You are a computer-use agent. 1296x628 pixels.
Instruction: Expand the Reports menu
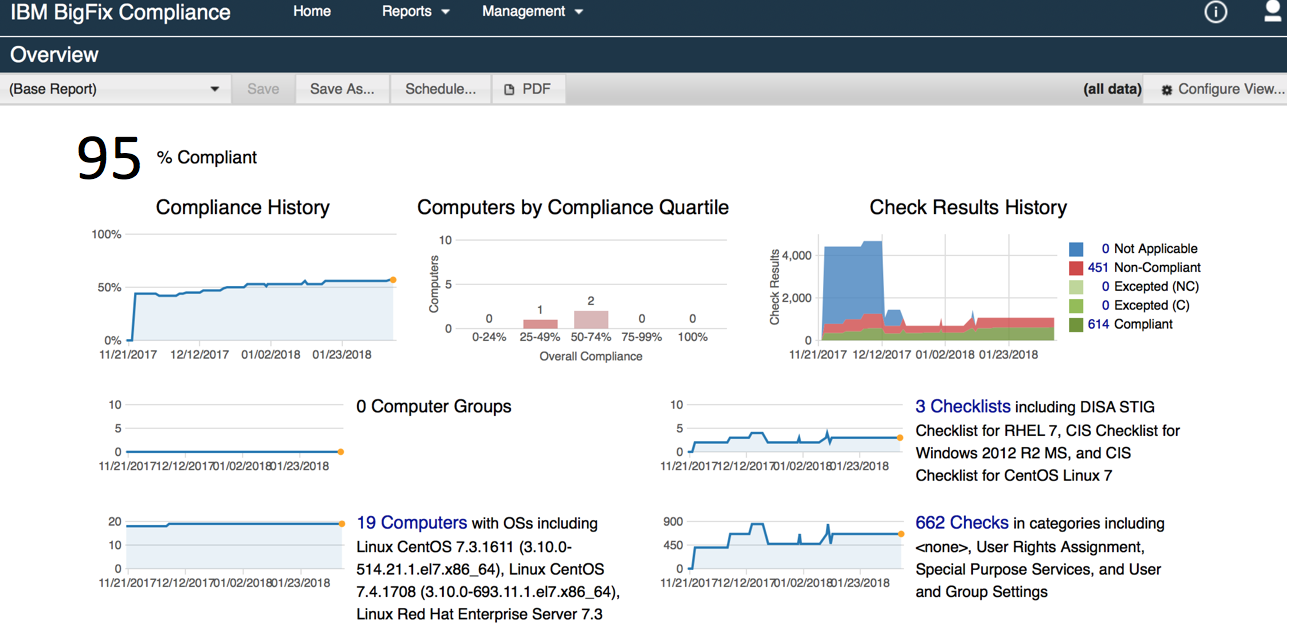[x=416, y=12]
